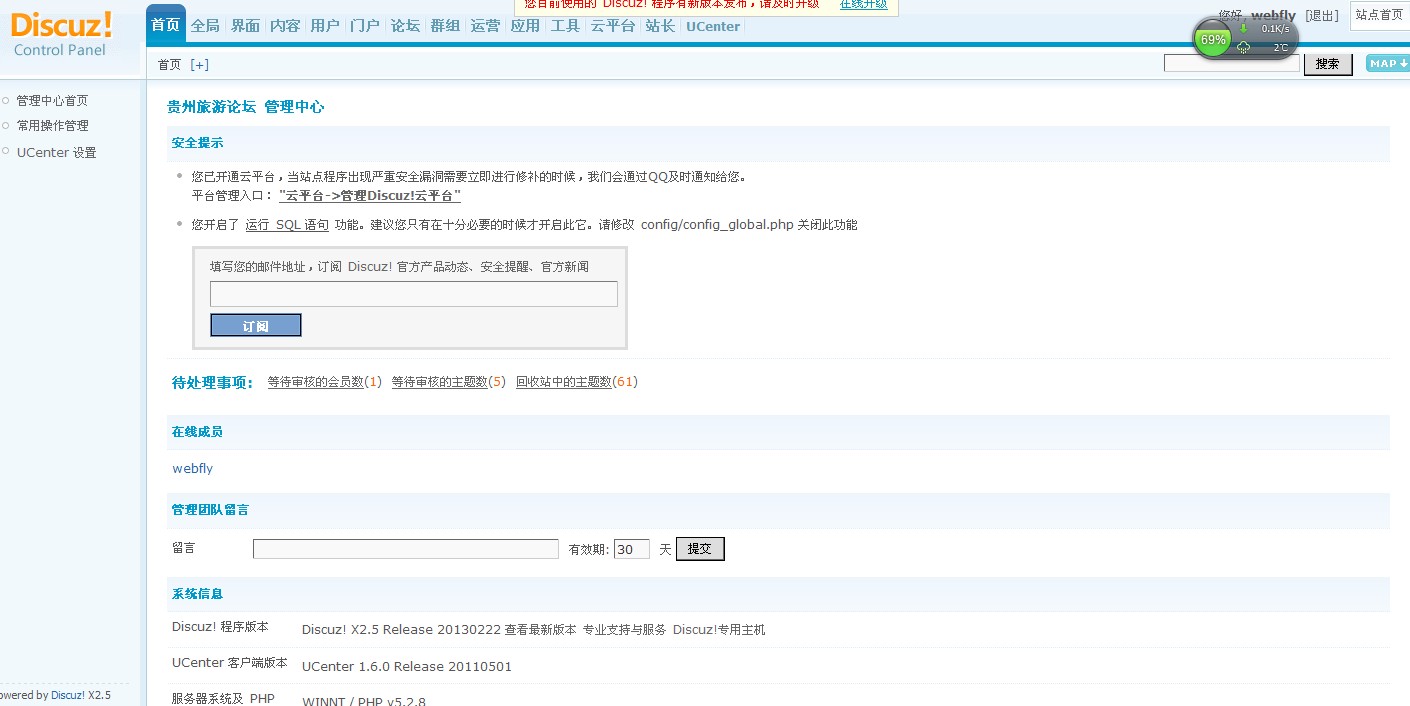Open the 运营 tab
Viewport: 1410px width, 706px height.
[485, 26]
